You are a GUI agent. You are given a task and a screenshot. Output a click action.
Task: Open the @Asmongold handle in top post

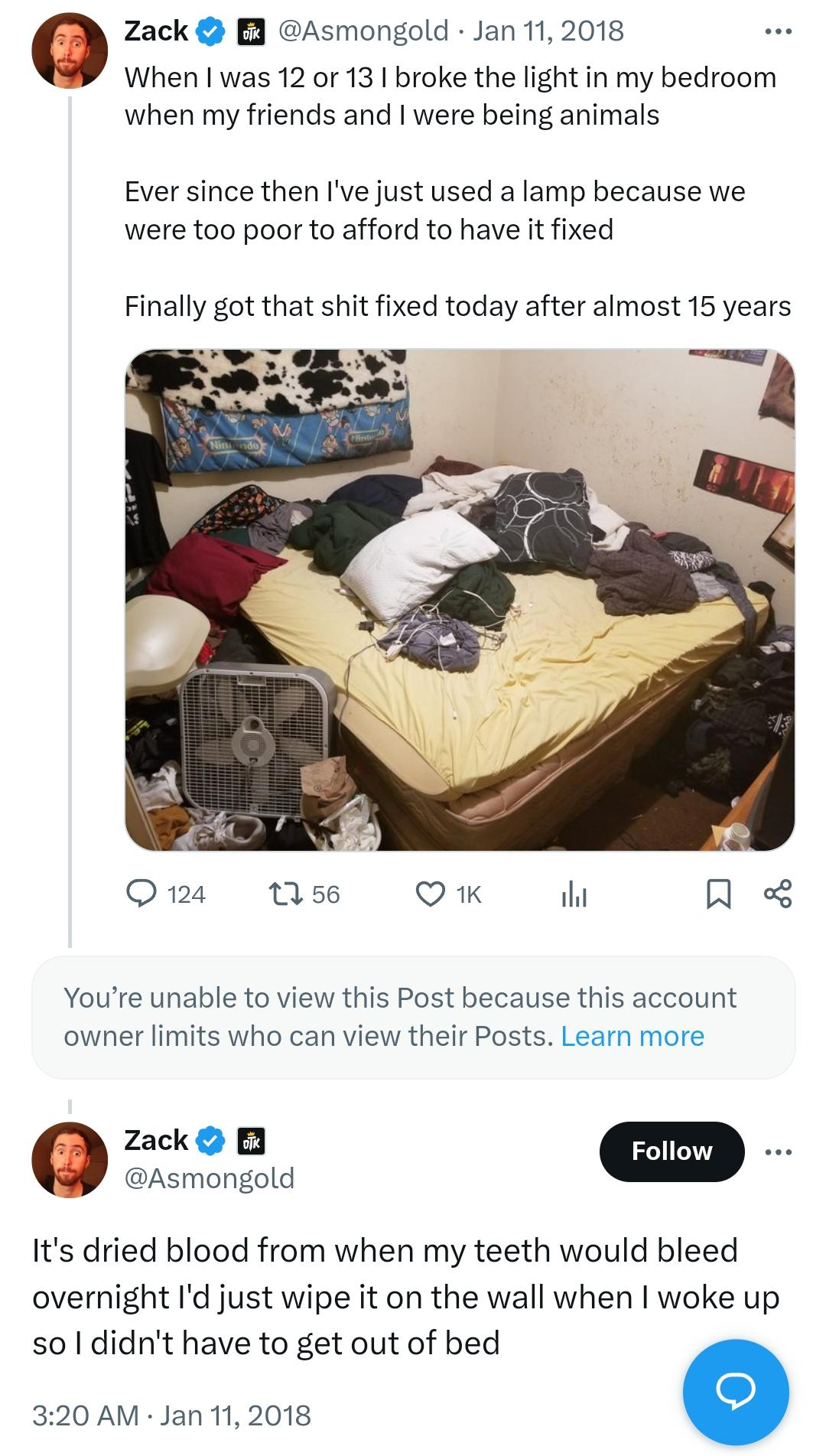point(363,31)
